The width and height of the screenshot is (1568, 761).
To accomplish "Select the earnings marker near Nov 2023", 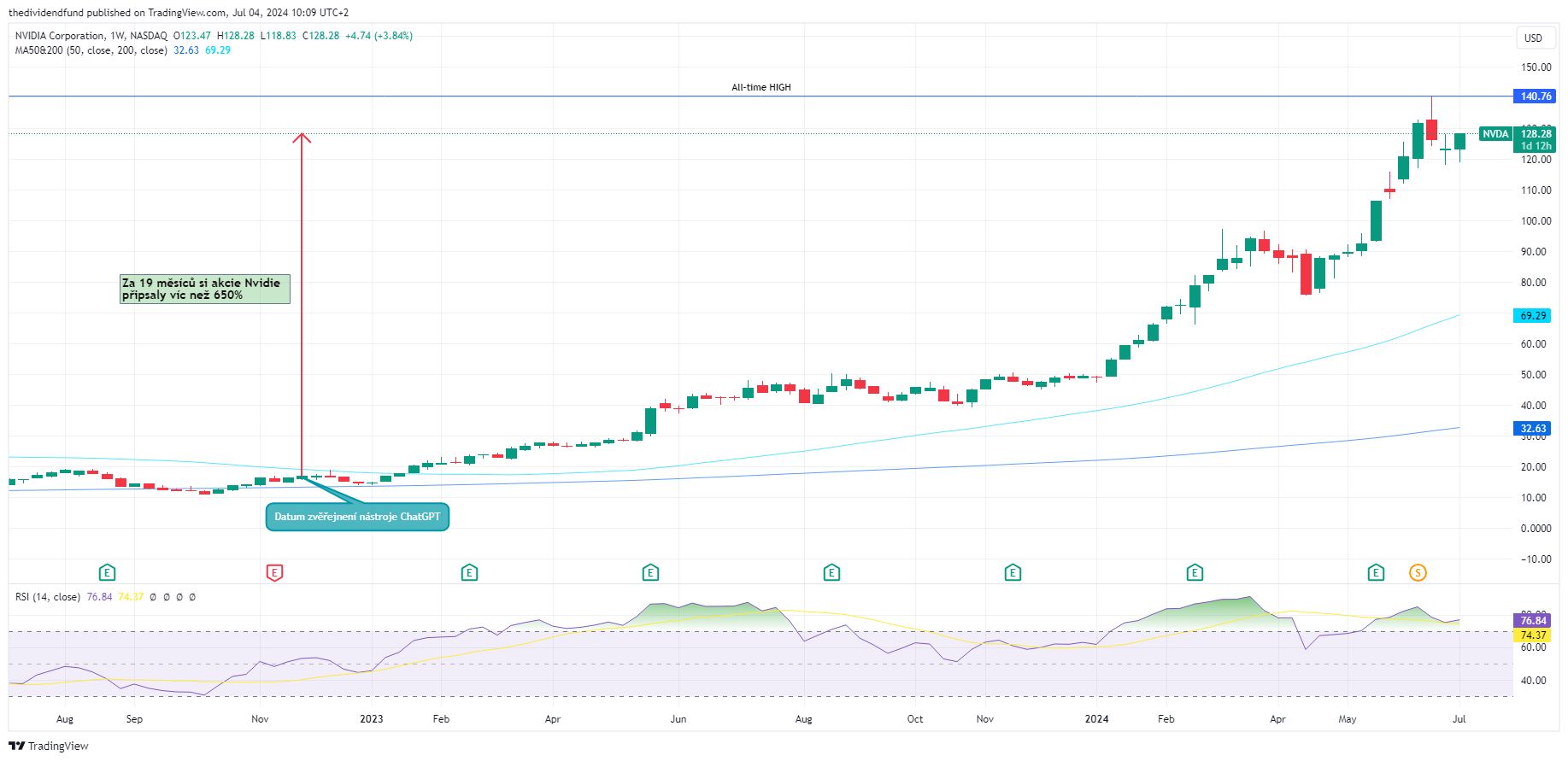I will tap(1013, 572).
